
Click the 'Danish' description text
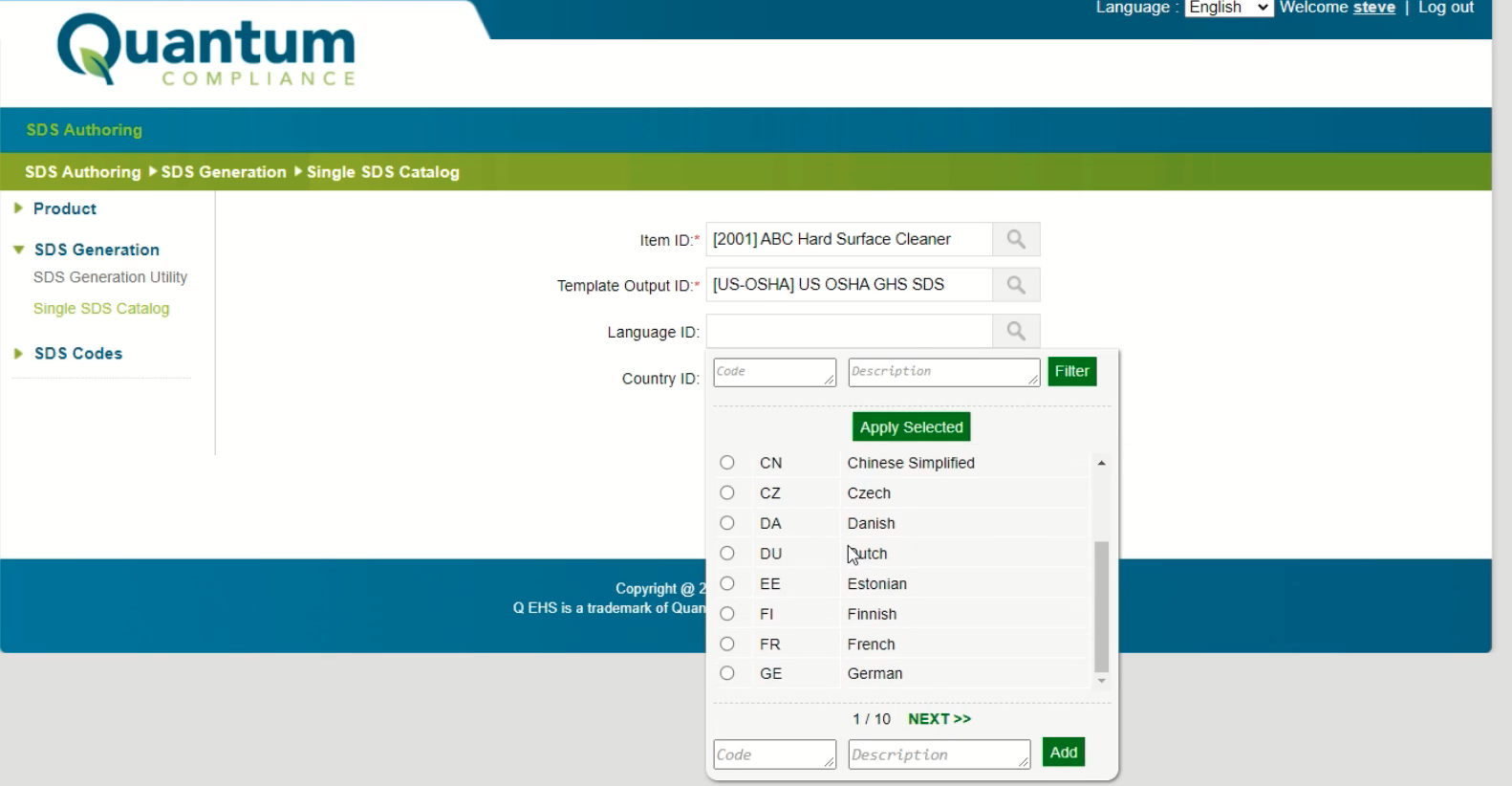(x=872, y=524)
